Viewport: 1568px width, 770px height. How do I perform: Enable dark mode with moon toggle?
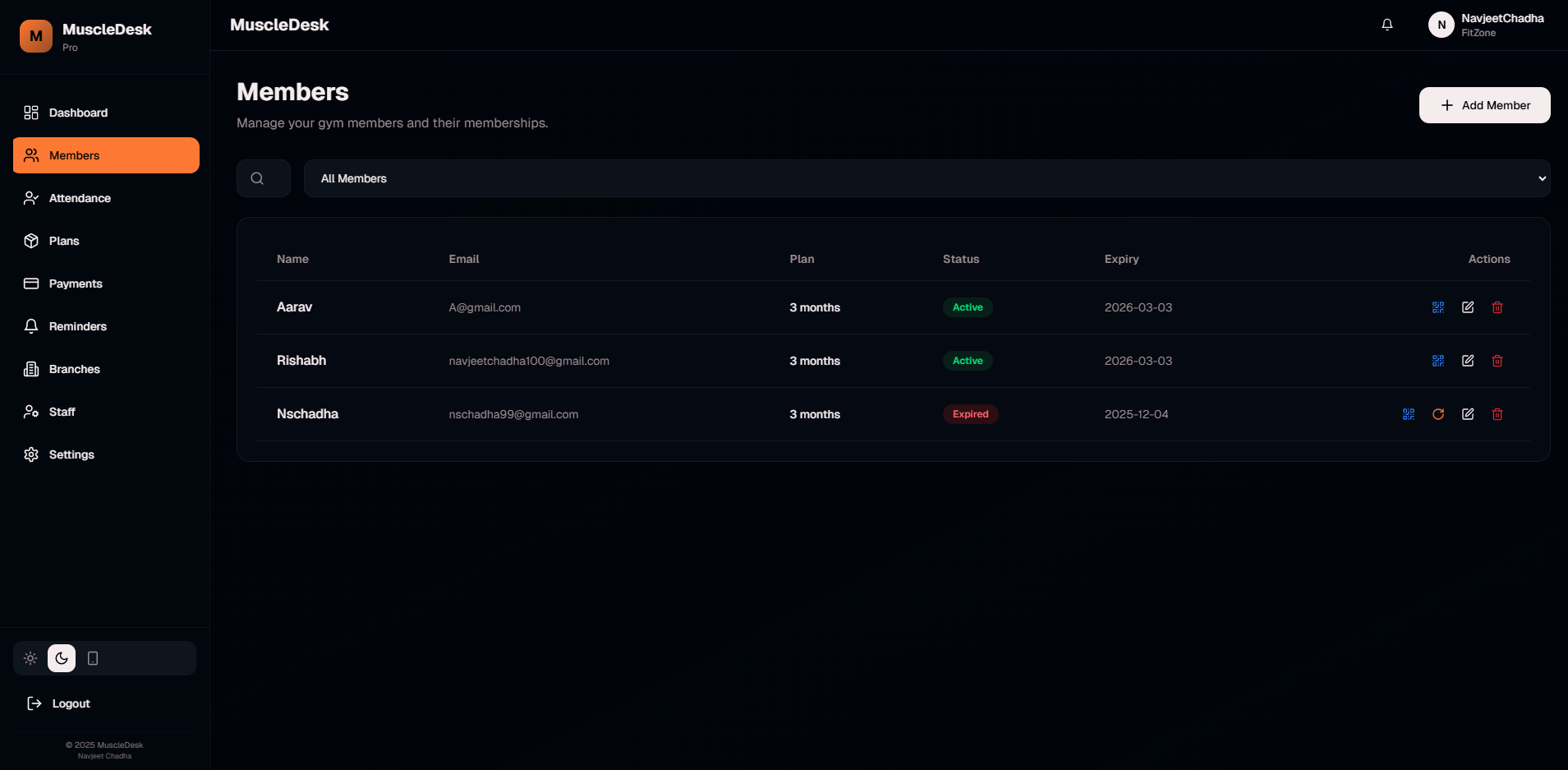[x=62, y=658]
